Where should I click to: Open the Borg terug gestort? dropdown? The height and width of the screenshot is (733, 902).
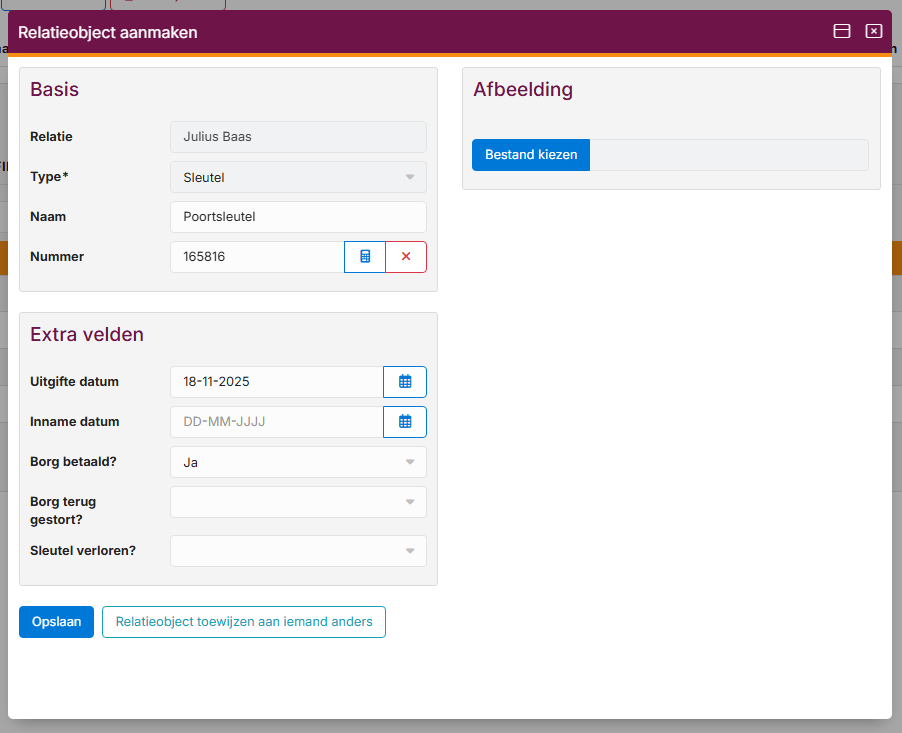[x=298, y=502]
